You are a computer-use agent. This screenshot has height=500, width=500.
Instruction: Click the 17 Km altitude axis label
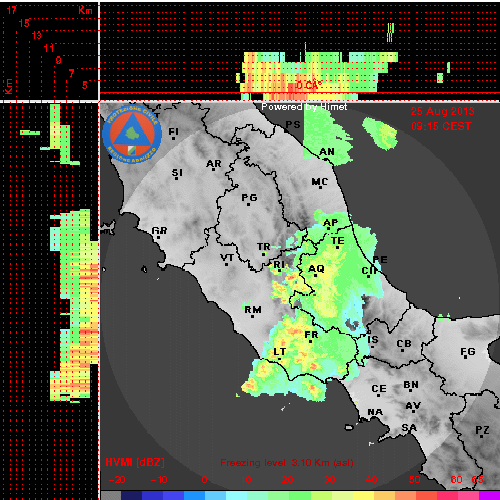12,10
